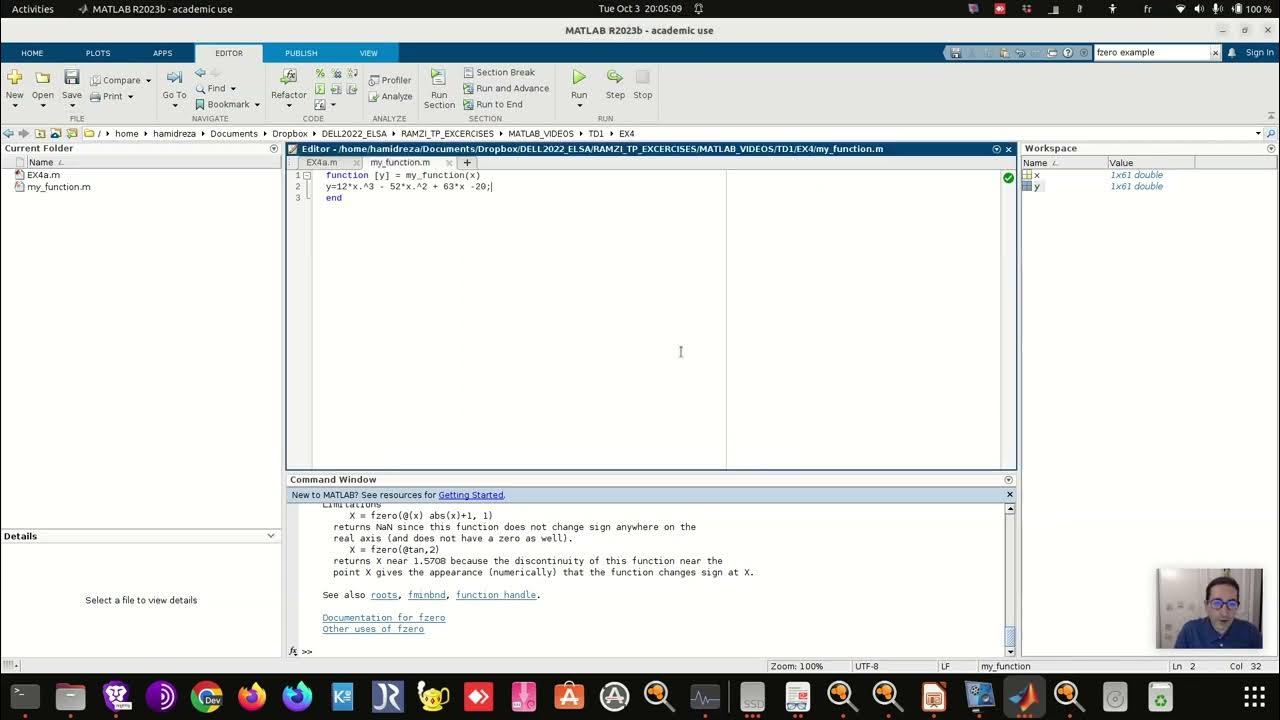The height and width of the screenshot is (720, 1280).
Task: Click the Sign In link
Action: click(1260, 52)
